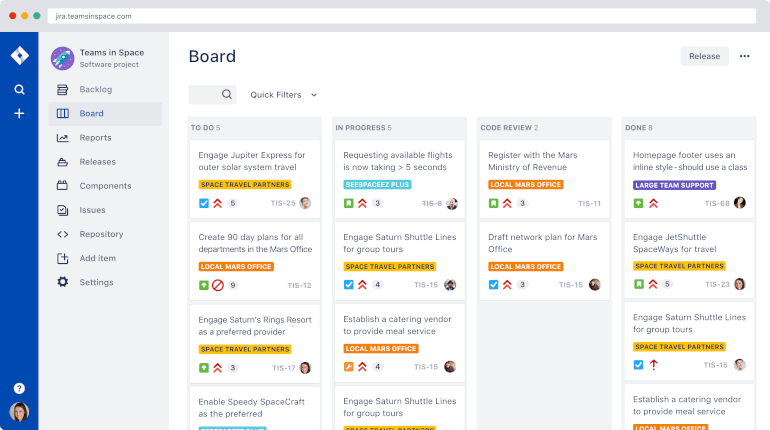Click the Components icon

(62, 186)
